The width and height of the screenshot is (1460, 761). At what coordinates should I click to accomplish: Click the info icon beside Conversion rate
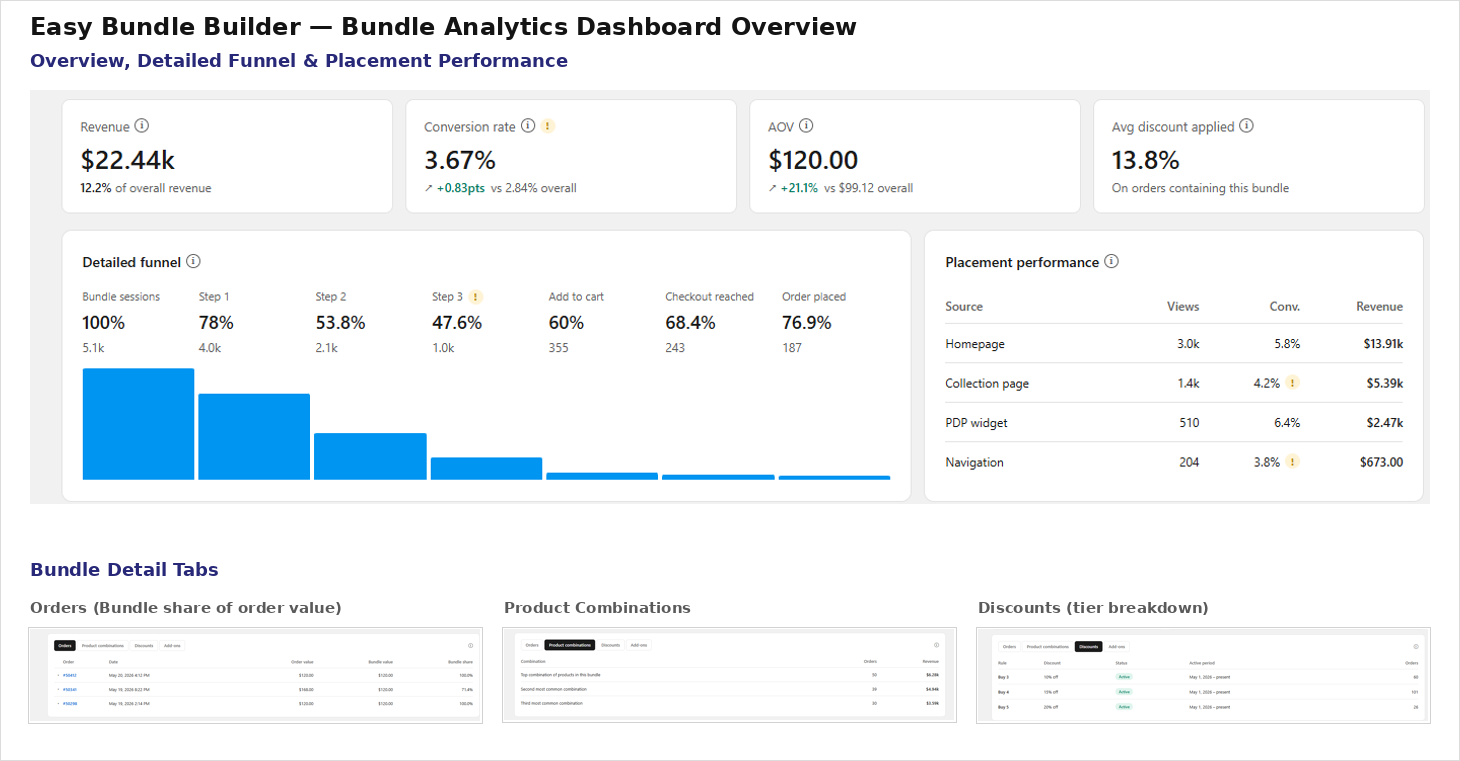coord(528,126)
